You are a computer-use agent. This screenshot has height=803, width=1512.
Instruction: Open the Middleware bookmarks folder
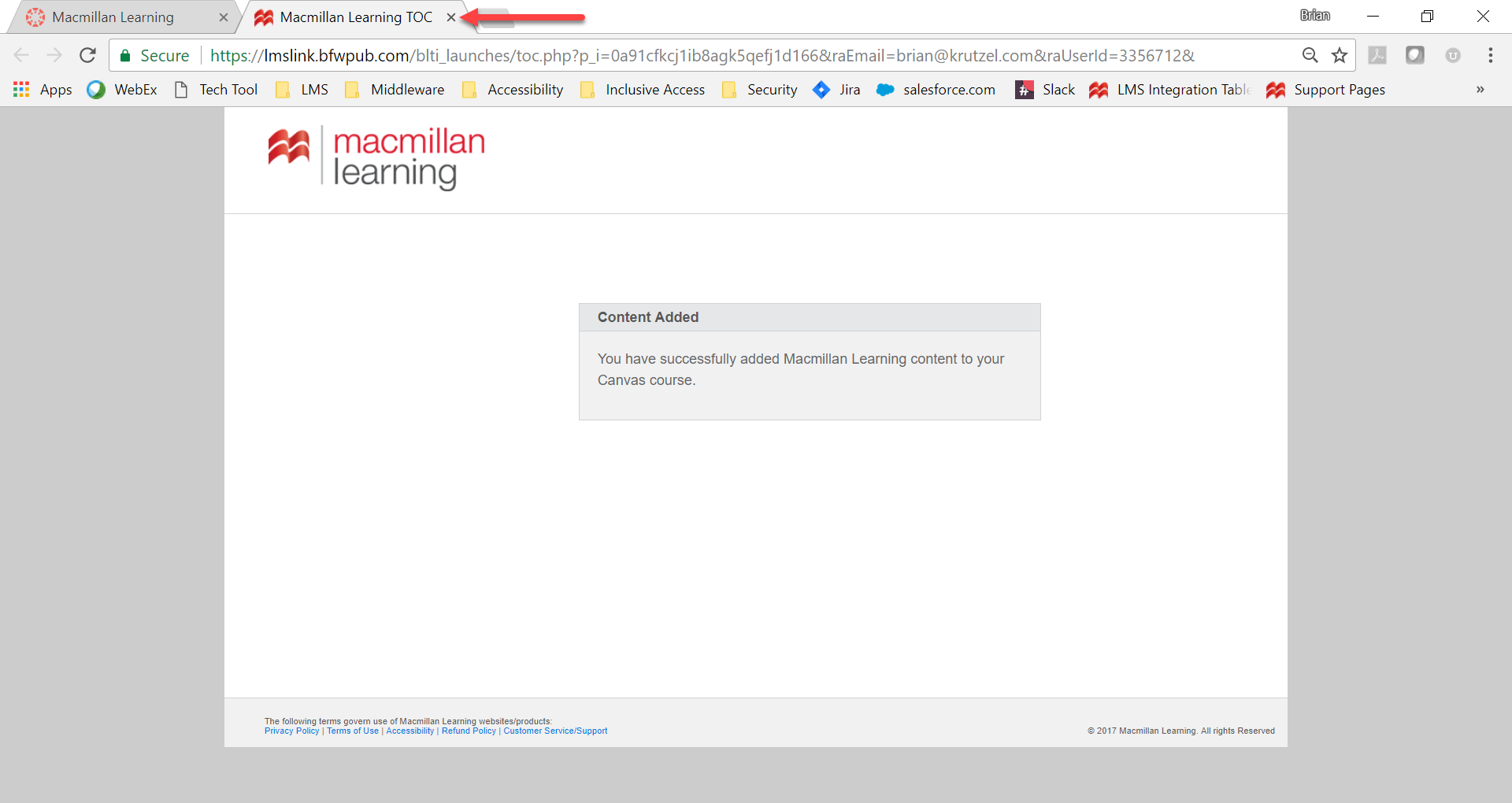pos(395,90)
